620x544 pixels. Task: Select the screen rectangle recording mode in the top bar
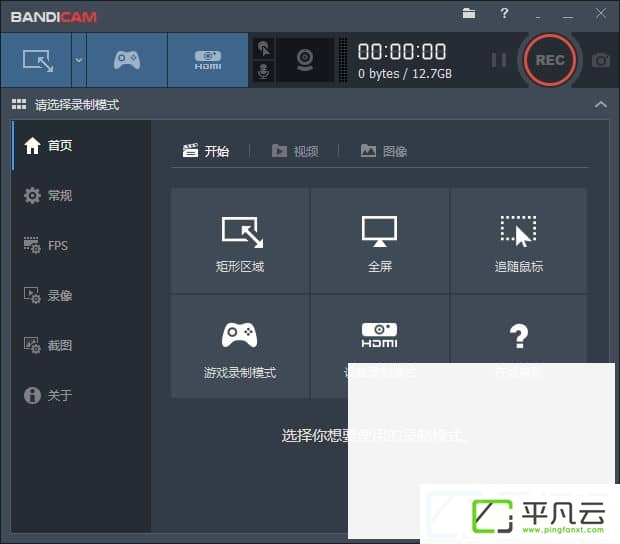[x=36, y=60]
